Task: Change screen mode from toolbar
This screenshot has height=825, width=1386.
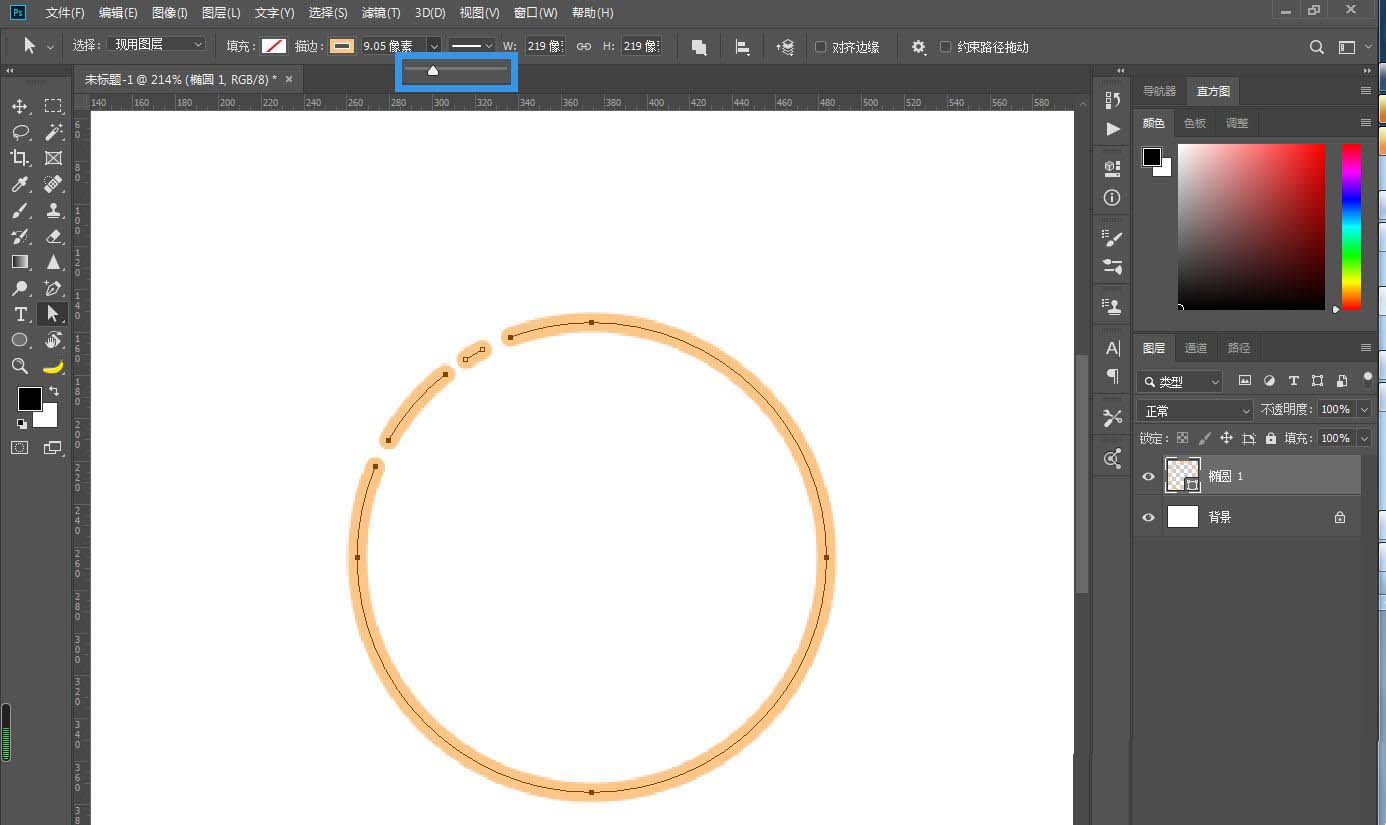Action: (53, 447)
